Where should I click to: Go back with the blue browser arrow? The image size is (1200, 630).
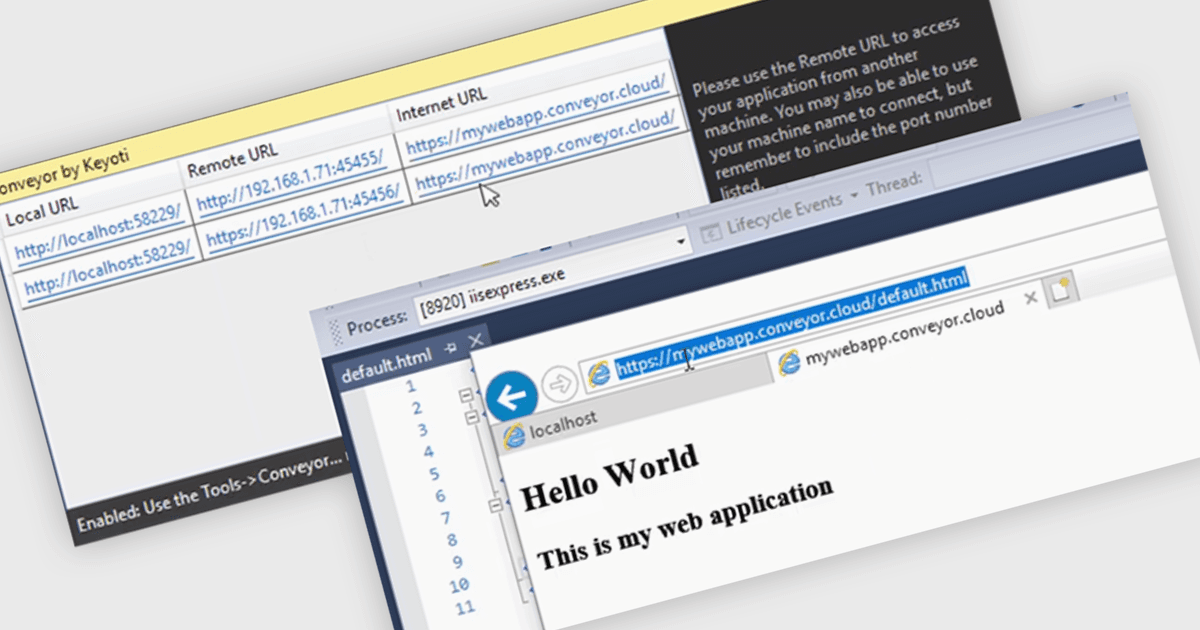(512, 397)
